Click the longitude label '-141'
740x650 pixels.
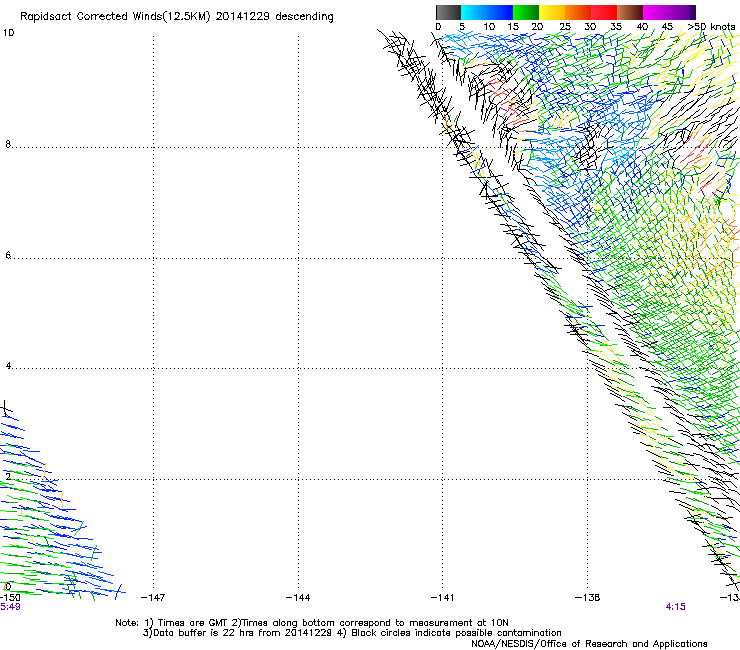pos(442,598)
